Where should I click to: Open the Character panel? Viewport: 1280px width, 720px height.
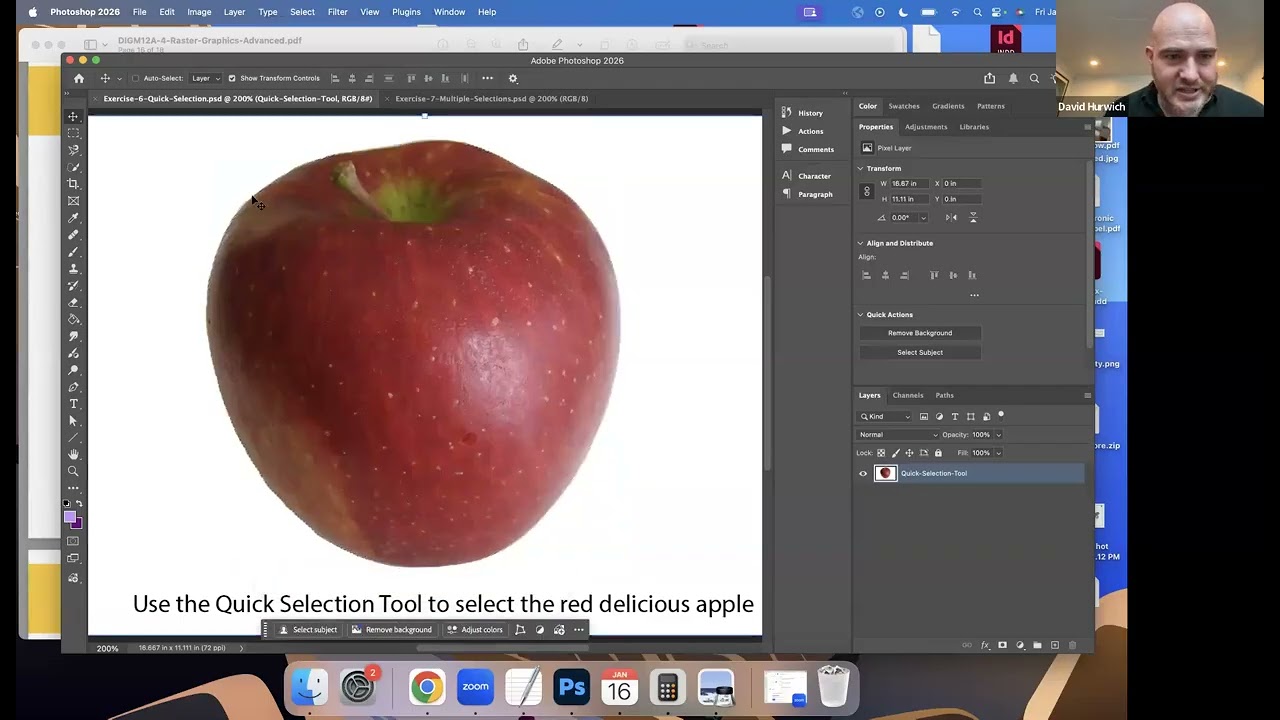(814, 176)
